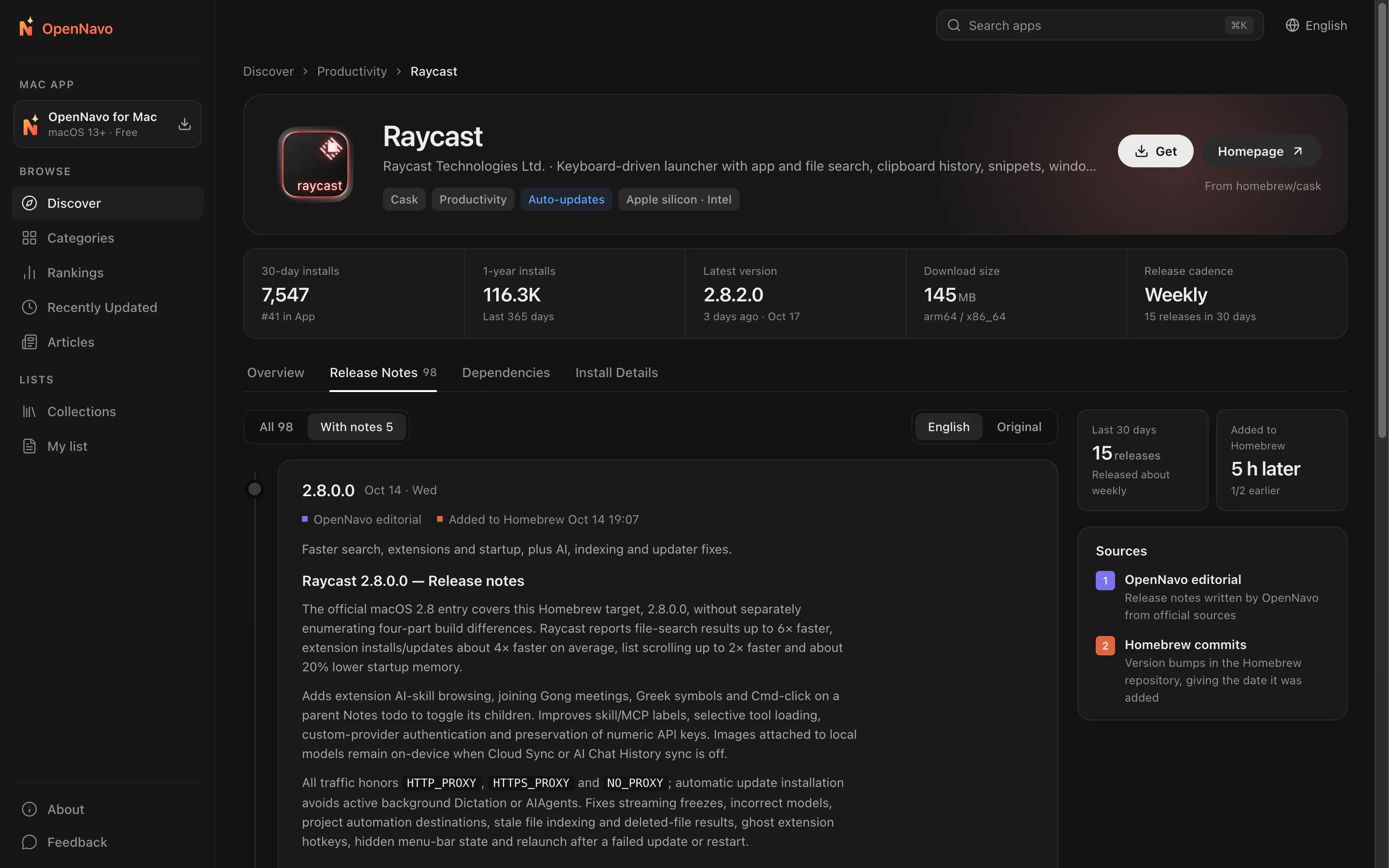Switch notes language to Original
The width and height of the screenshot is (1389, 868).
point(1019,427)
